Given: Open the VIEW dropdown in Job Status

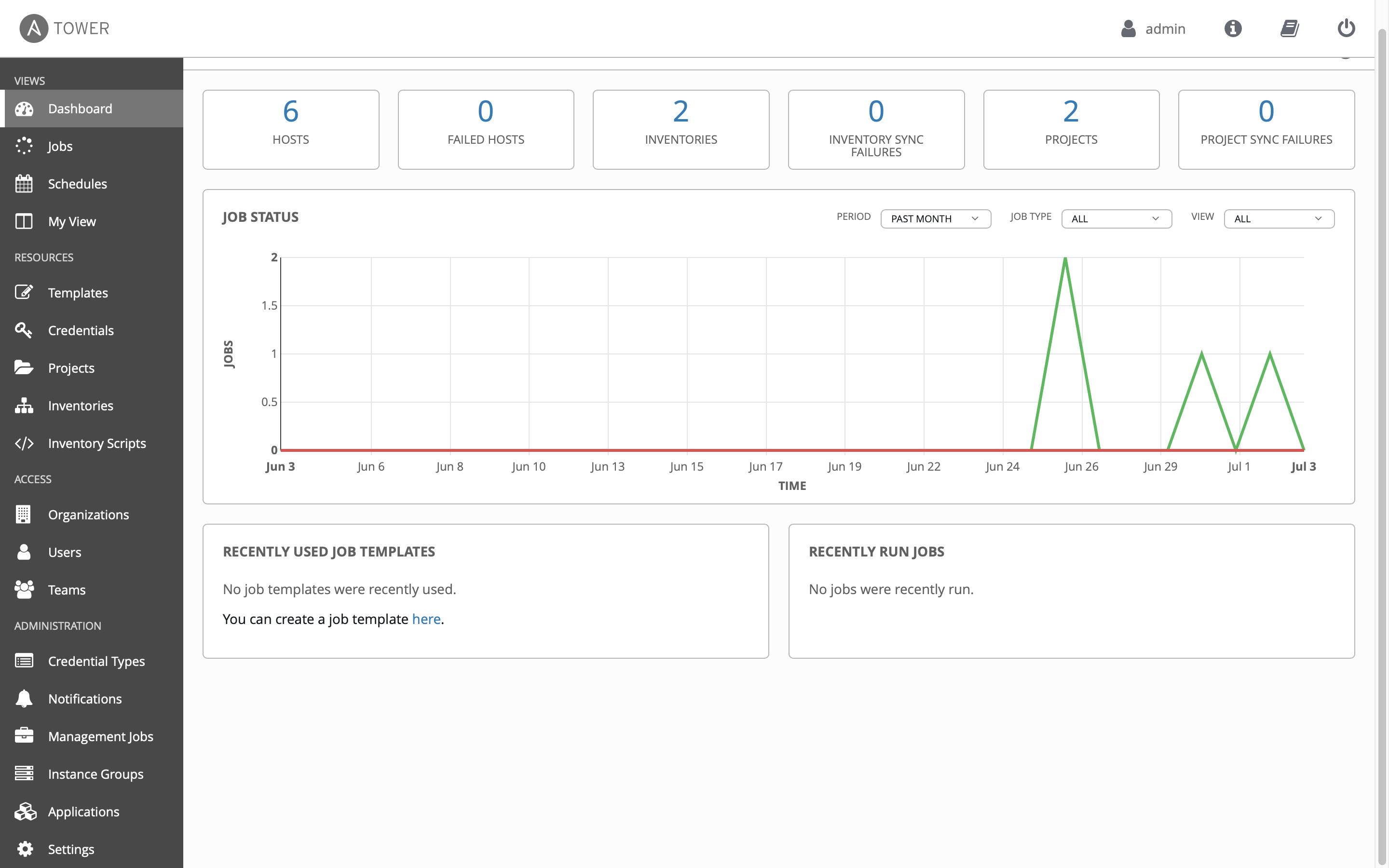Looking at the screenshot, I should (1279, 219).
